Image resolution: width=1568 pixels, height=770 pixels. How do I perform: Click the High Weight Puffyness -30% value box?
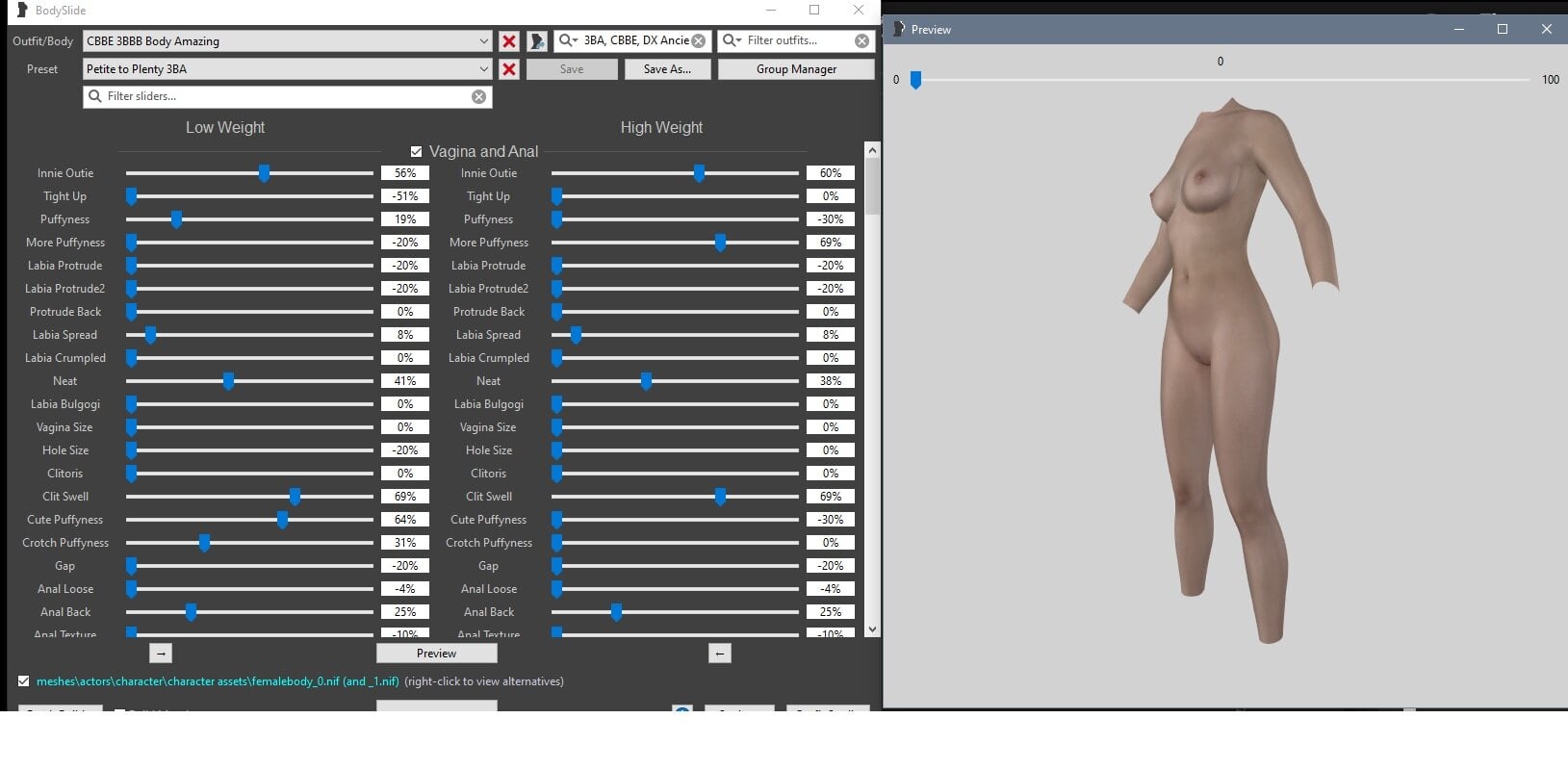(x=831, y=219)
